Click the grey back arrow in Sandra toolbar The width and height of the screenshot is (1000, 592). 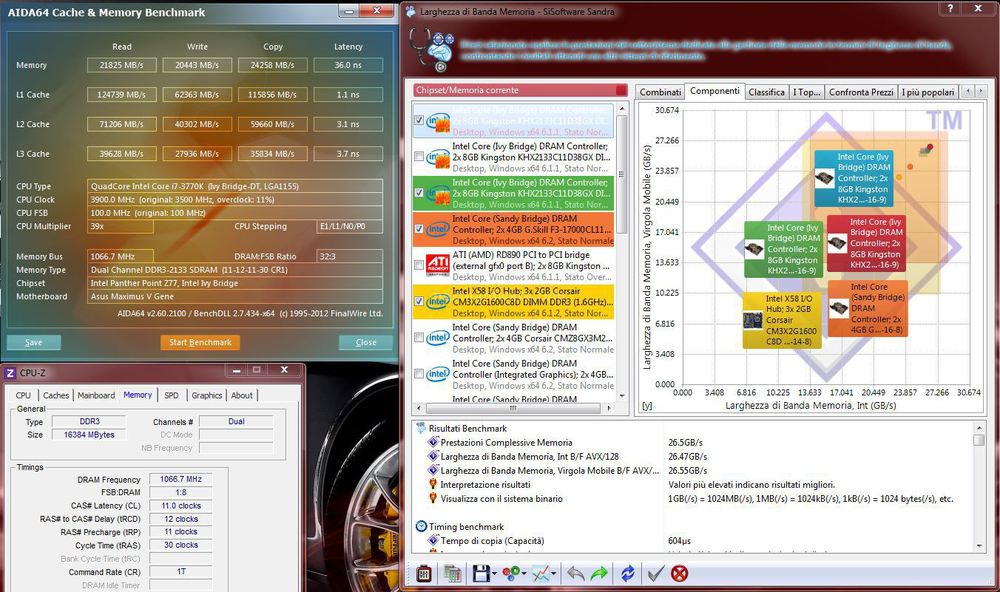click(575, 574)
